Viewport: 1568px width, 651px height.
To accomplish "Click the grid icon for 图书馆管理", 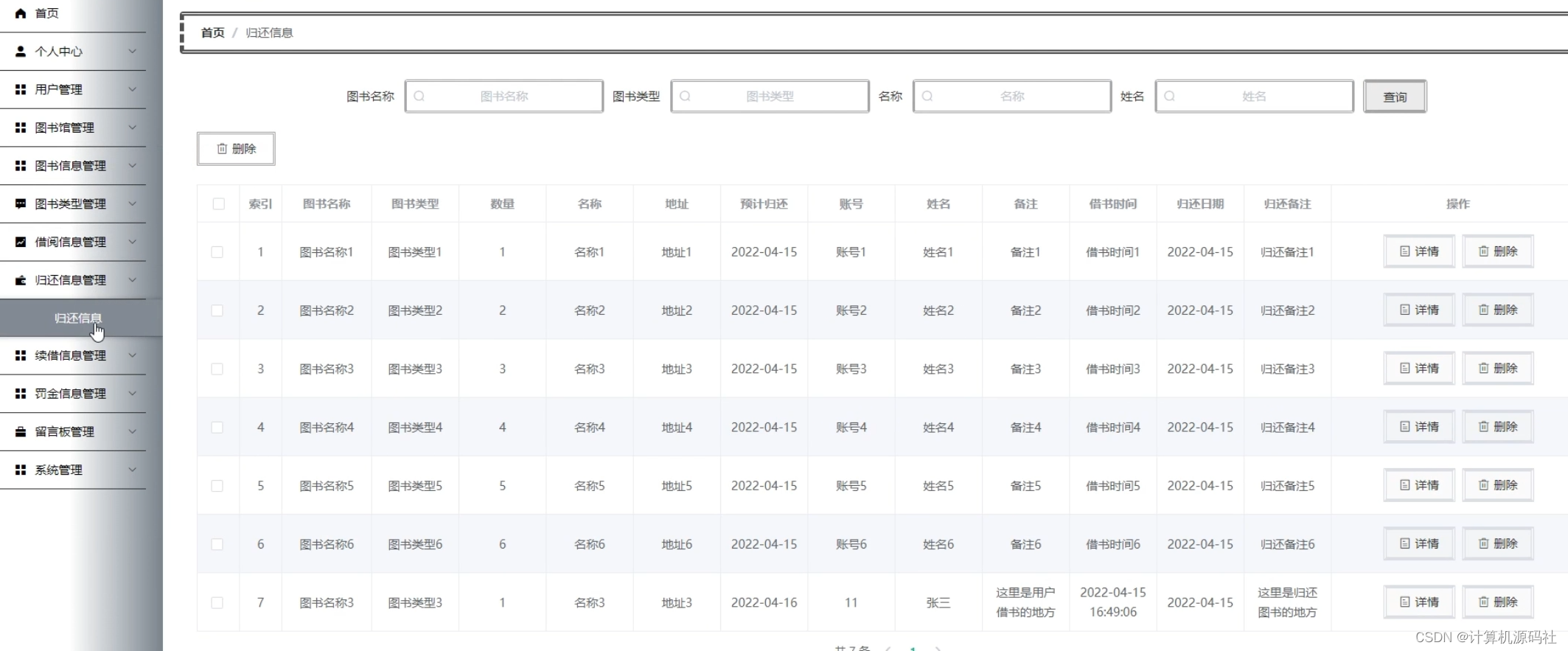I will pyautogui.click(x=21, y=128).
